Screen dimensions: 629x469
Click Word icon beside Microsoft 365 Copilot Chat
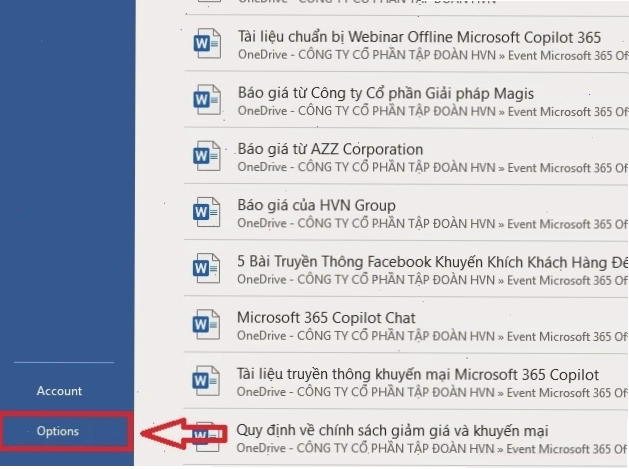[x=207, y=325]
